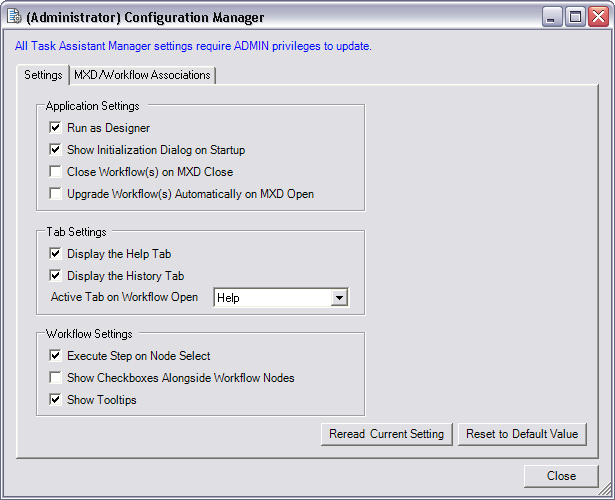Minimize the Configuration Manager window

coord(553,16)
